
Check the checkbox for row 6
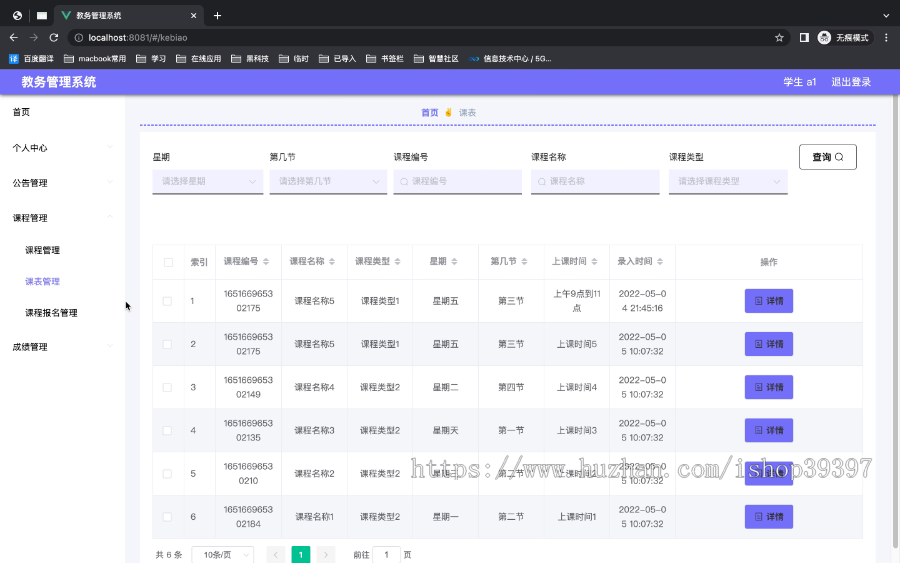coord(167,517)
